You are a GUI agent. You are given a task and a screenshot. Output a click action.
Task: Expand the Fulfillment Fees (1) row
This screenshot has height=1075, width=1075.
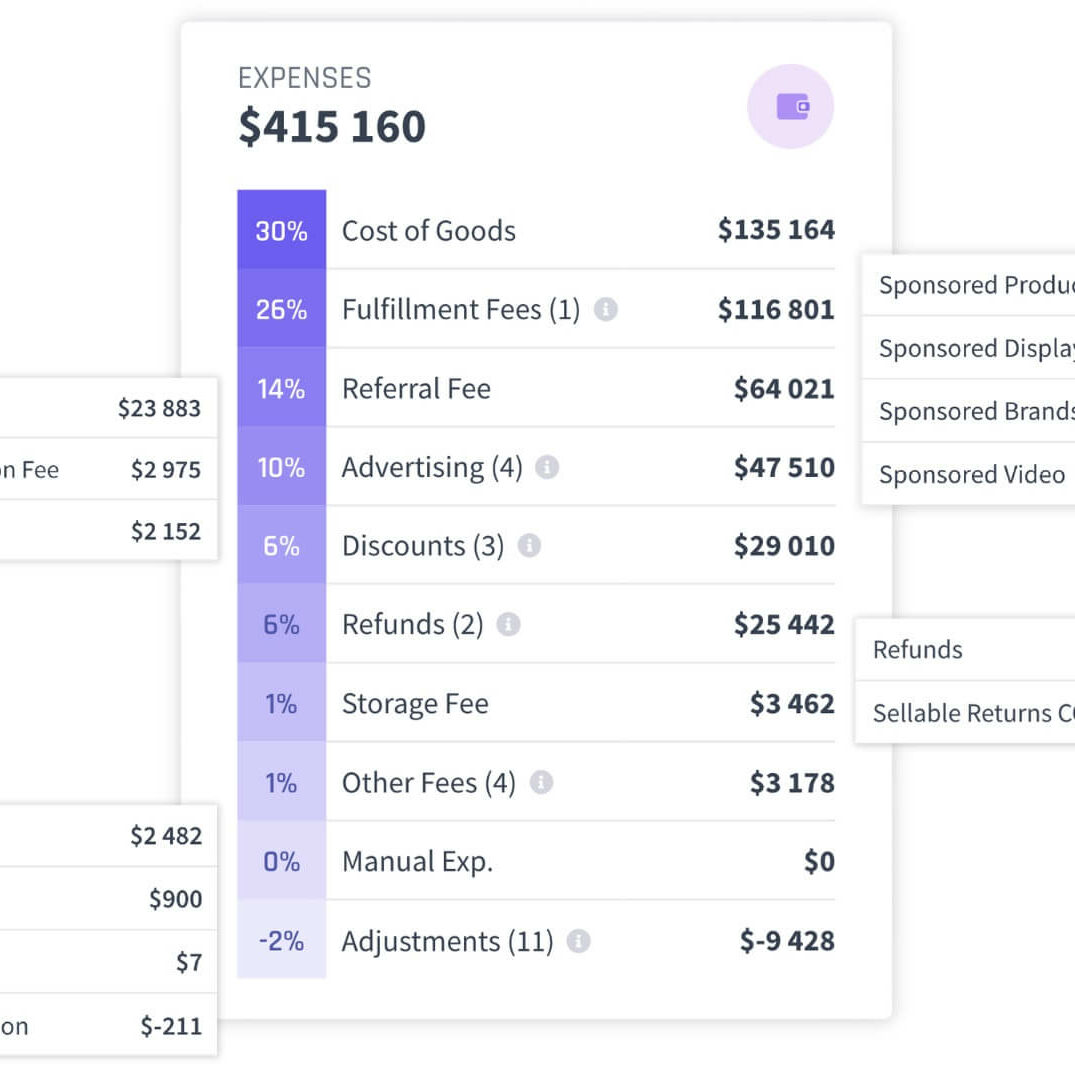pyautogui.click(x=460, y=310)
